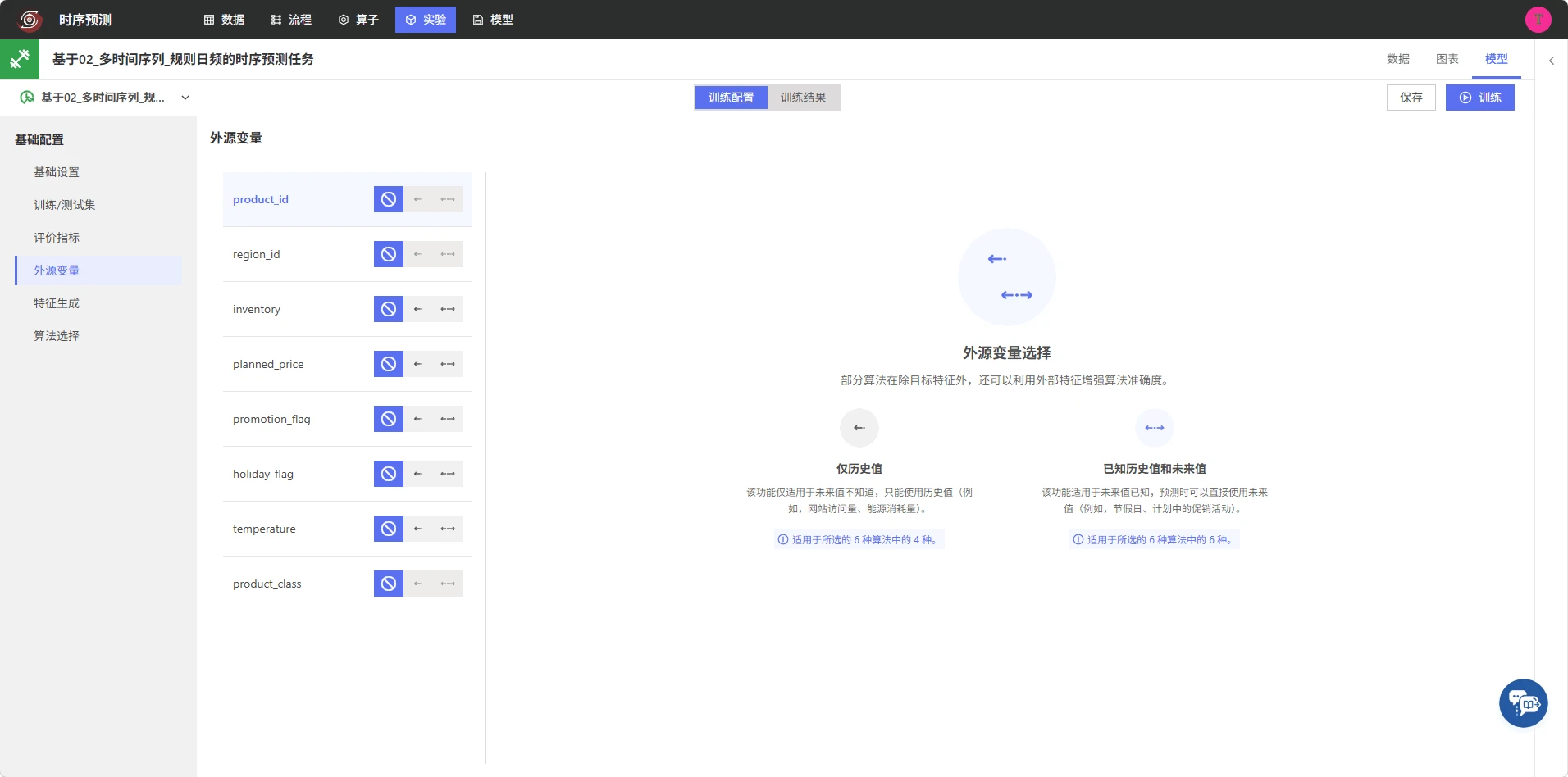Click the 仅历史值 circular arrow icon
This screenshot has height=777, width=1568.
pyautogui.click(x=859, y=428)
